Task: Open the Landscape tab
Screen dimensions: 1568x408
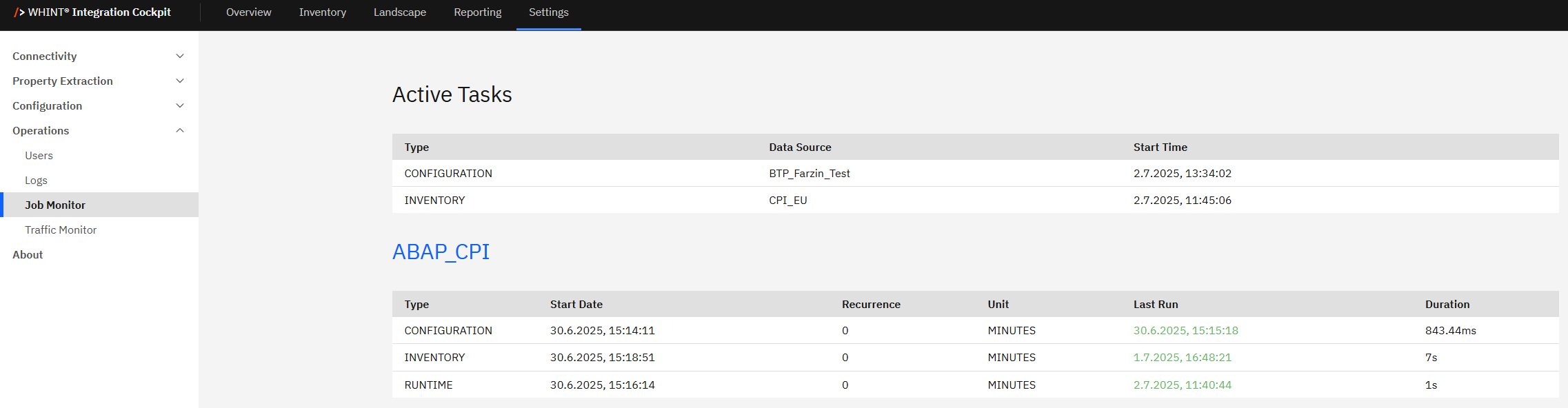Action: (399, 12)
